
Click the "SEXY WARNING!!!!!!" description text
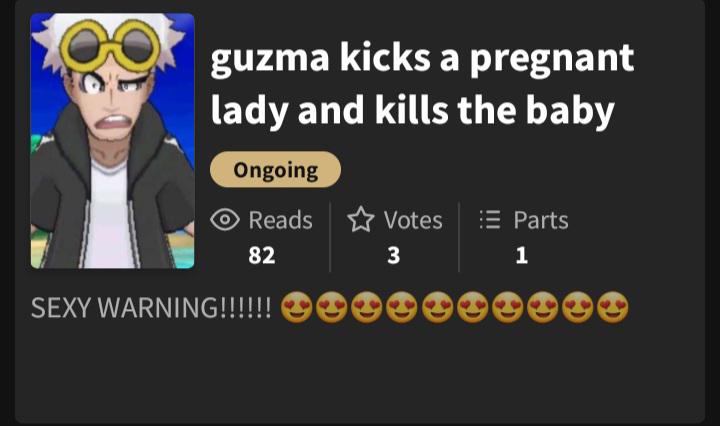click(151, 308)
